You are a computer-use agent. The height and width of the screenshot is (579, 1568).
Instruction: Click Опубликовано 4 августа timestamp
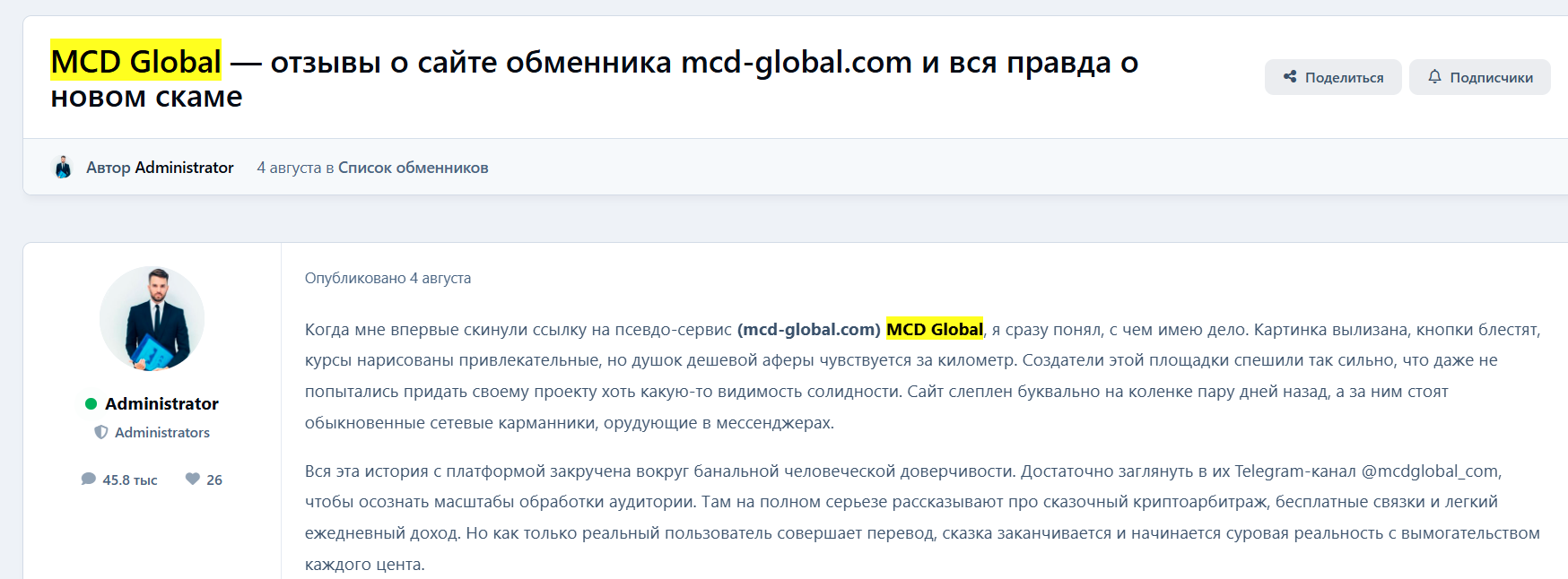click(x=388, y=278)
